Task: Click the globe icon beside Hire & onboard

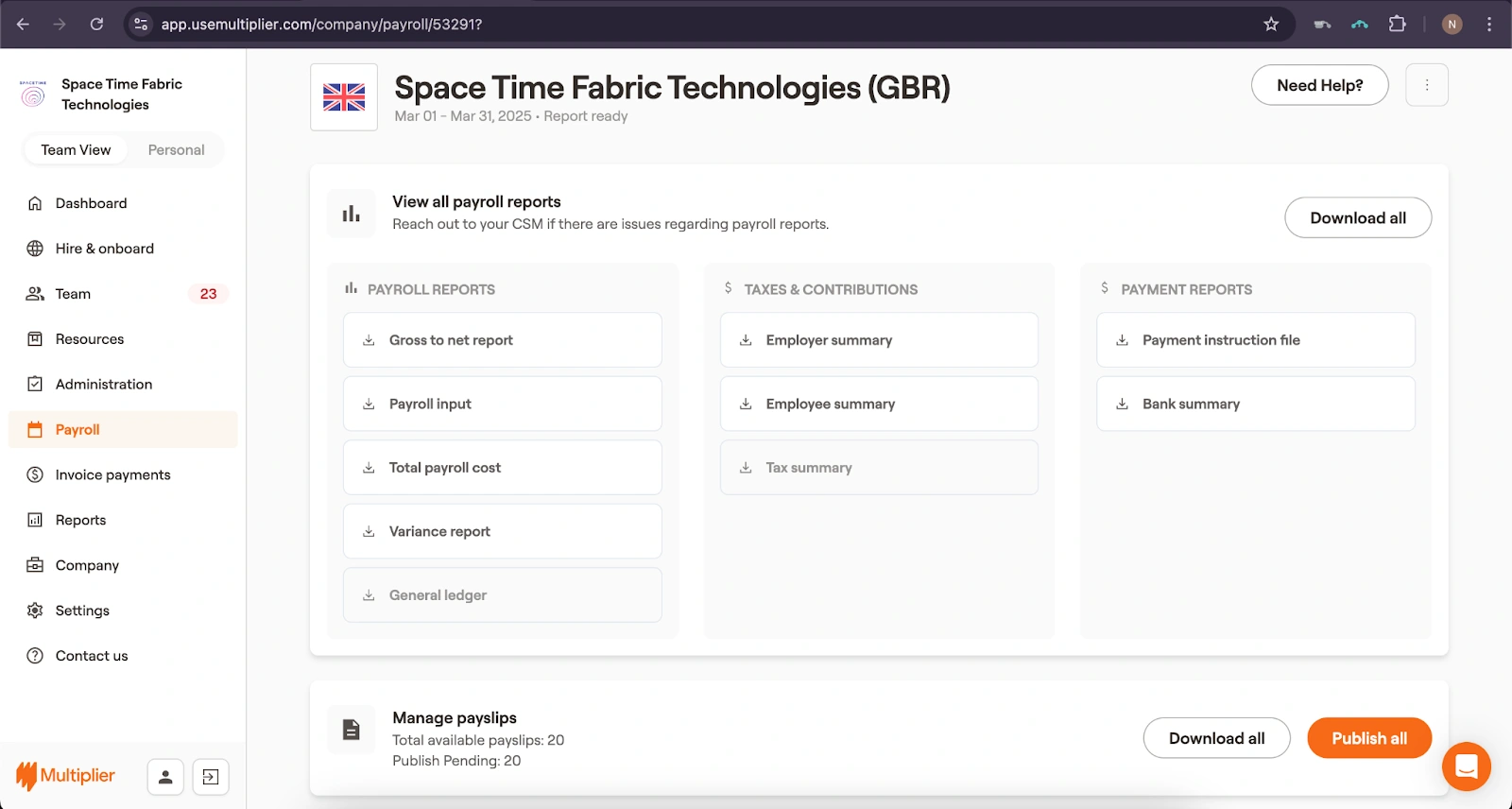Action: click(35, 249)
